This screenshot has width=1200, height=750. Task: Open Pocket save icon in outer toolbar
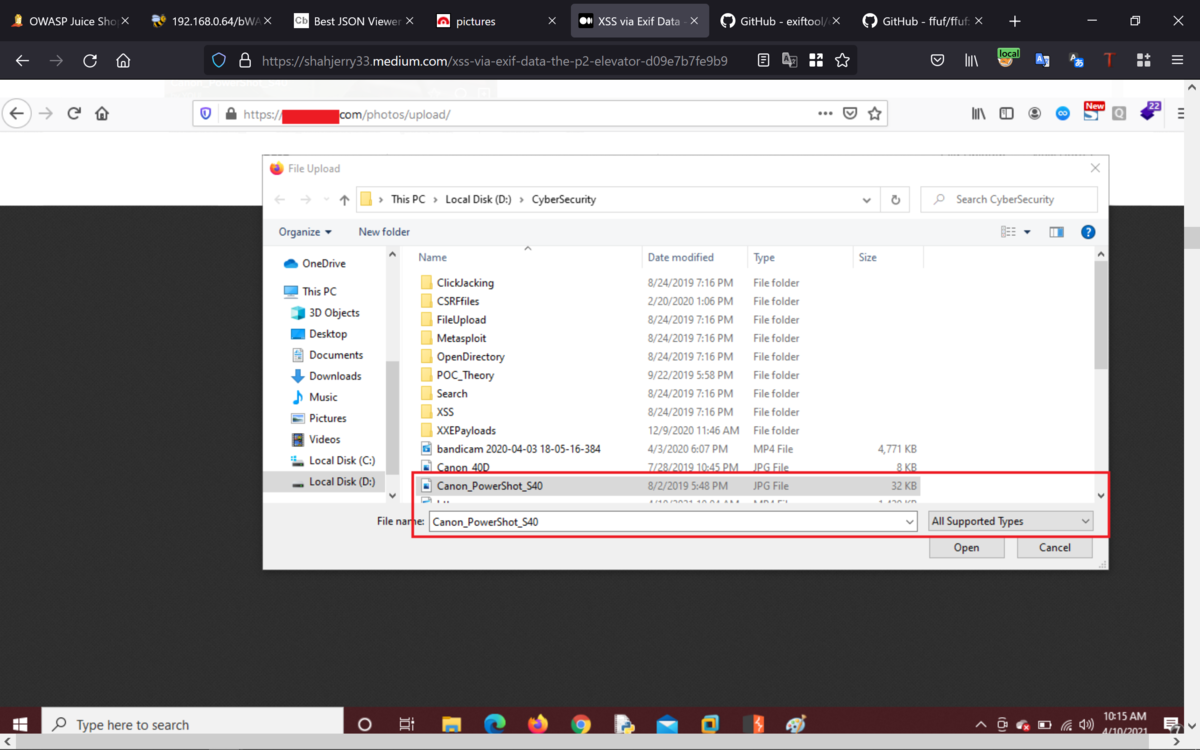point(937,61)
